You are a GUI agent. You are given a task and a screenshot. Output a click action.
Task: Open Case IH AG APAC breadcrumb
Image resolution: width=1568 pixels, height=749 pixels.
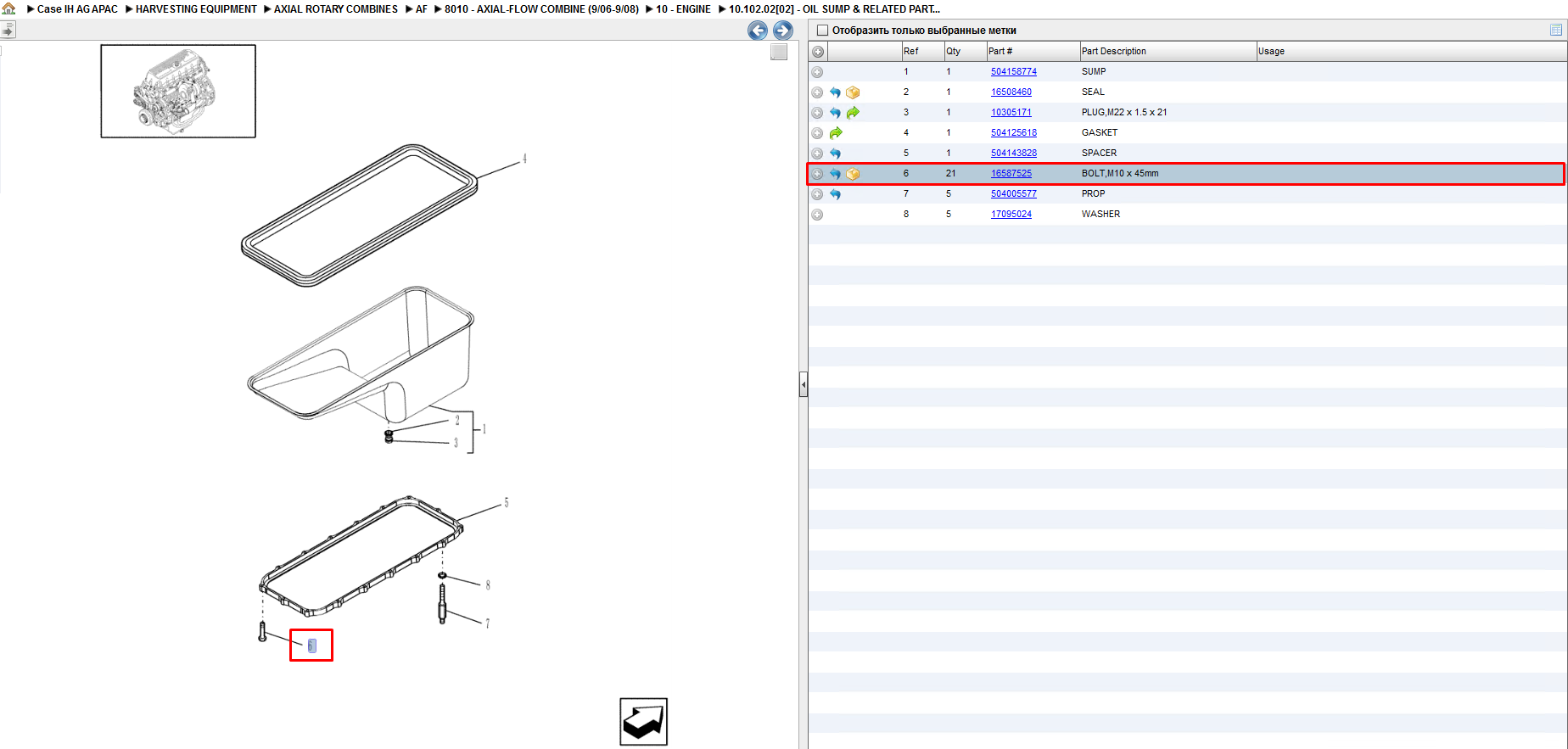click(x=77, y=9)
